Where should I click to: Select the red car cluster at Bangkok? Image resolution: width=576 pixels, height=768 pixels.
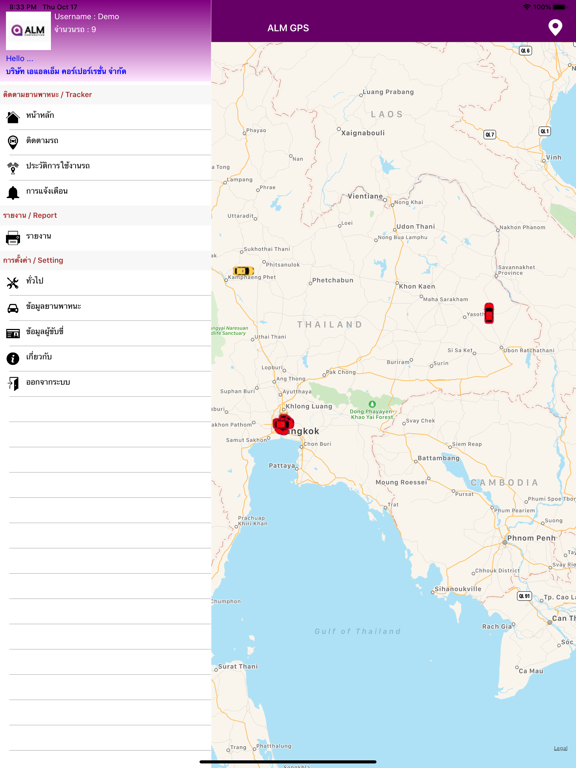[283, 424]
